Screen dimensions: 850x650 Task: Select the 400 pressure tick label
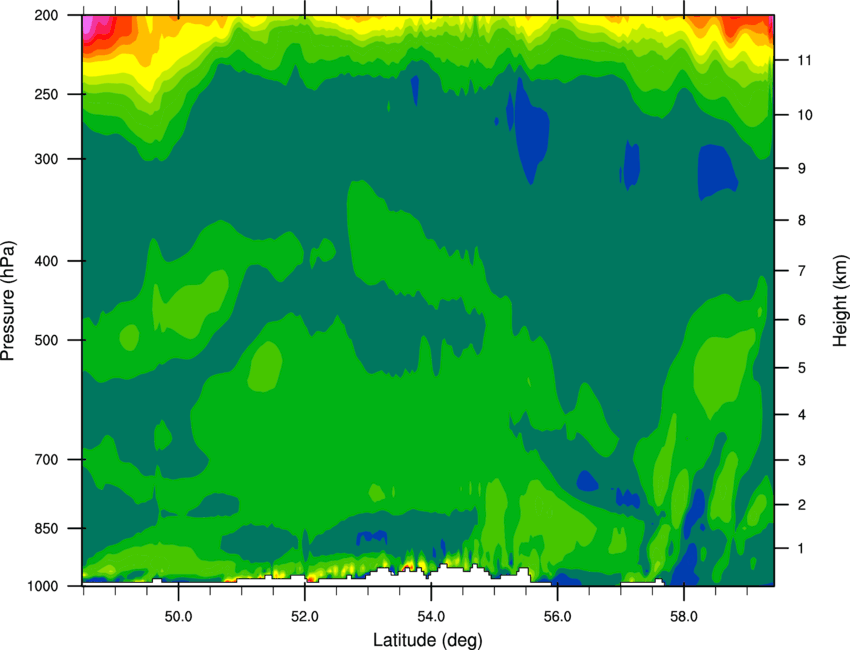47,261
